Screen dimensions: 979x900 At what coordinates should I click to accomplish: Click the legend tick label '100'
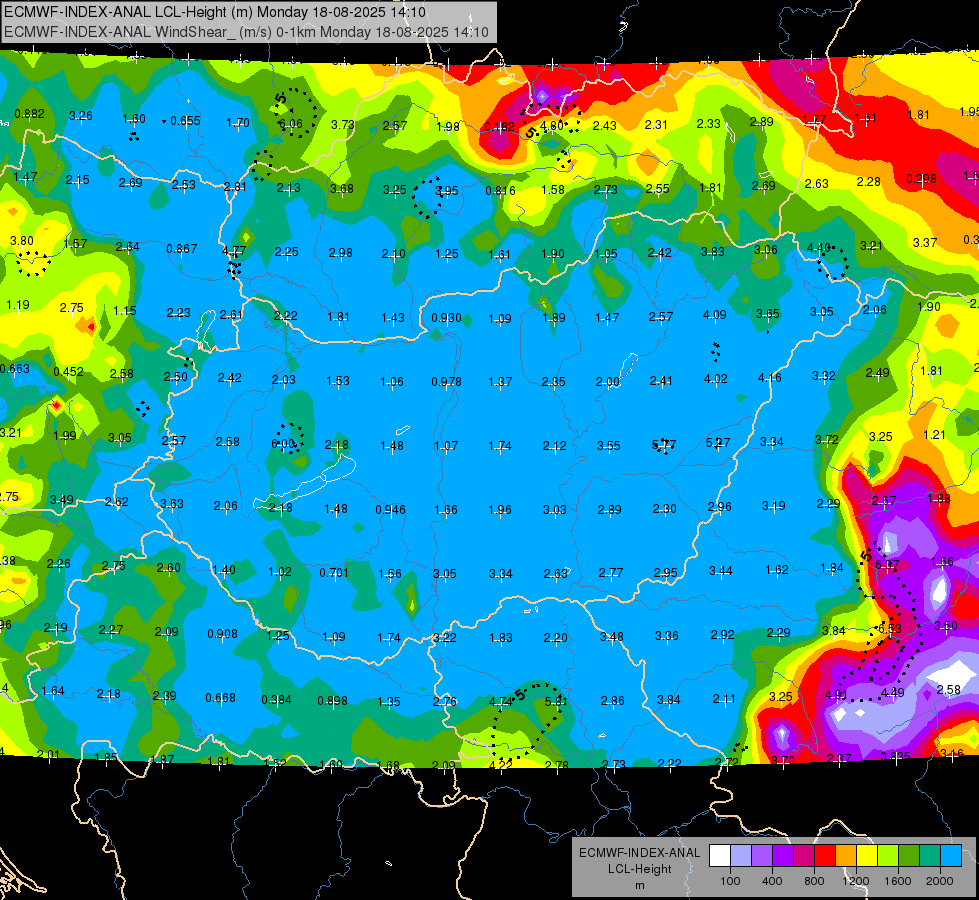pos(730,881)
